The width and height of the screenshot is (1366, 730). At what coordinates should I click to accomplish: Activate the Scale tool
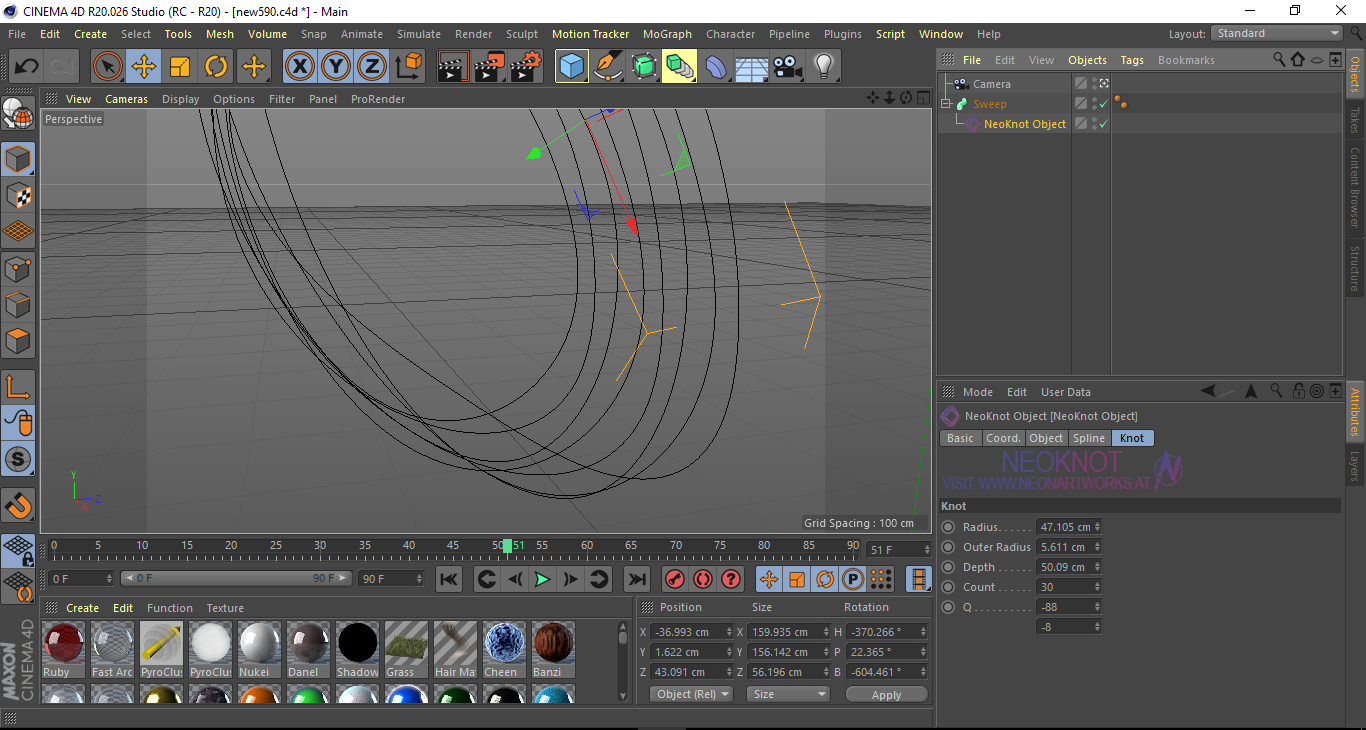point(180,67)
